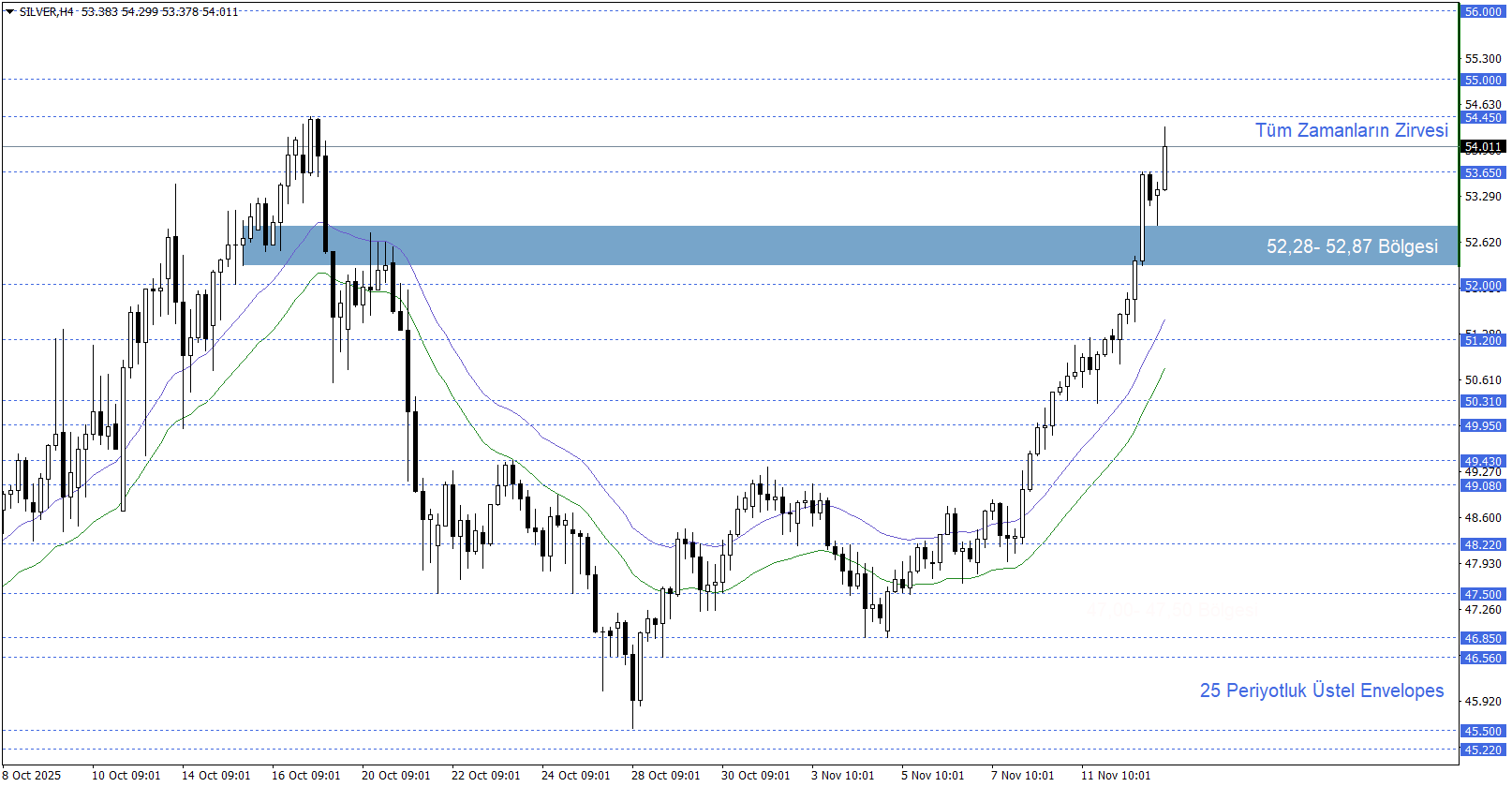Viewport: 1512px width, 787px height.
Task: Click the '11 Nov 10:01' time axis label
Action: point(1115,775)
